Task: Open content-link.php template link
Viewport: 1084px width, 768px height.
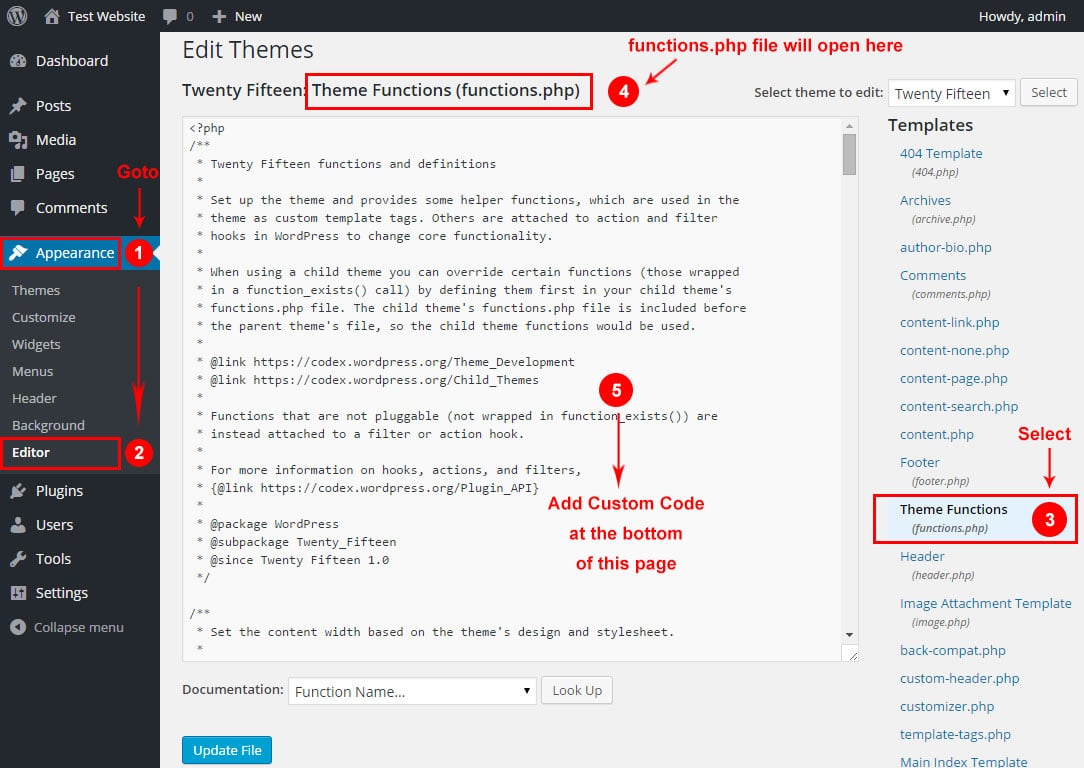Action: pos(950,322)
